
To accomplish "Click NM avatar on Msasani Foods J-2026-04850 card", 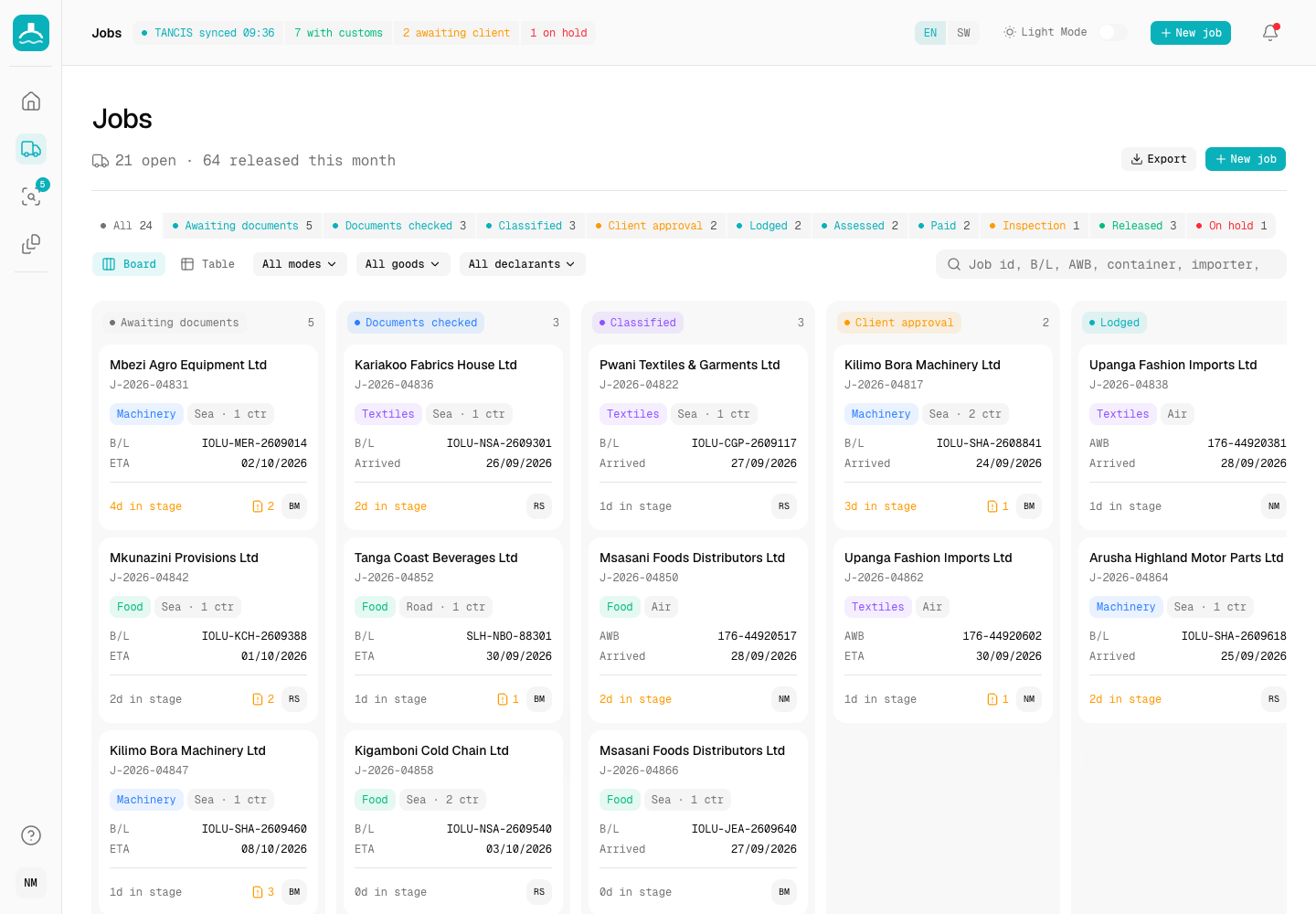I will pyautogui.click(x=784, y=699).
